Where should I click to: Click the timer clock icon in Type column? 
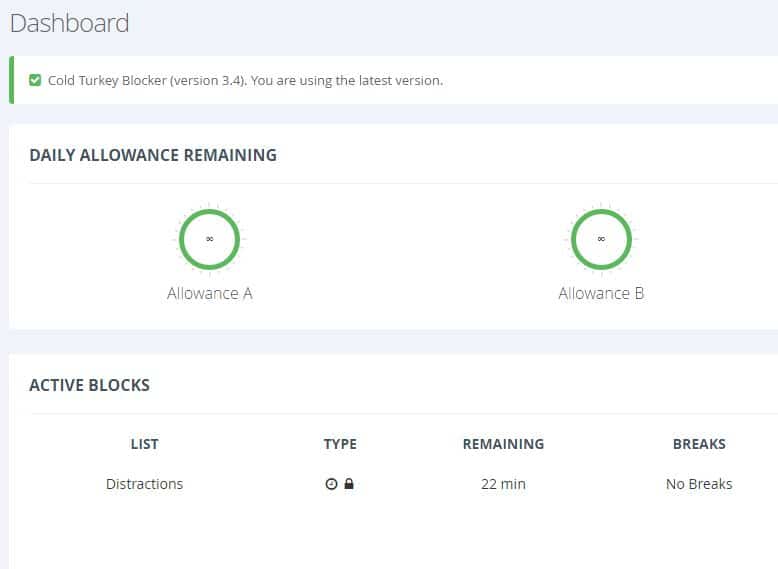pos(331,484)
